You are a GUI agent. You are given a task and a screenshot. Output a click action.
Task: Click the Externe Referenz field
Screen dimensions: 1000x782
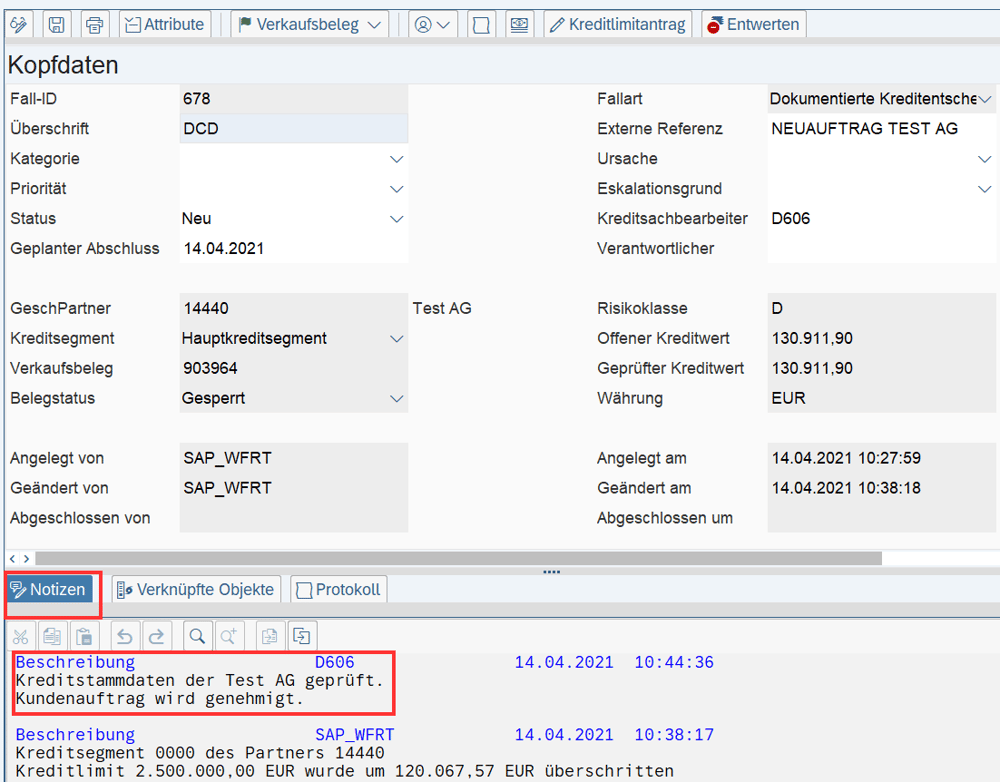881,129
